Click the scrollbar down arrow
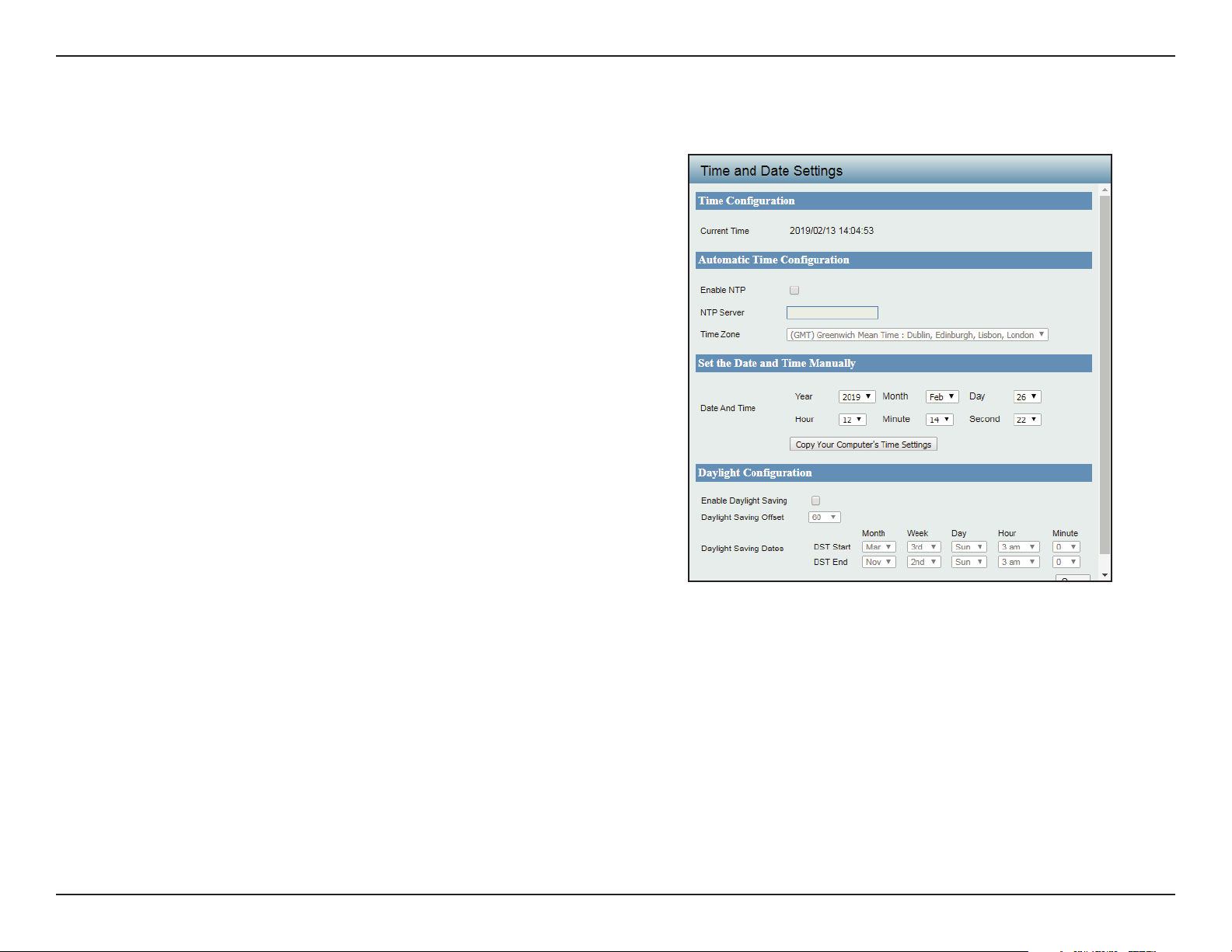 (1105, 576)
